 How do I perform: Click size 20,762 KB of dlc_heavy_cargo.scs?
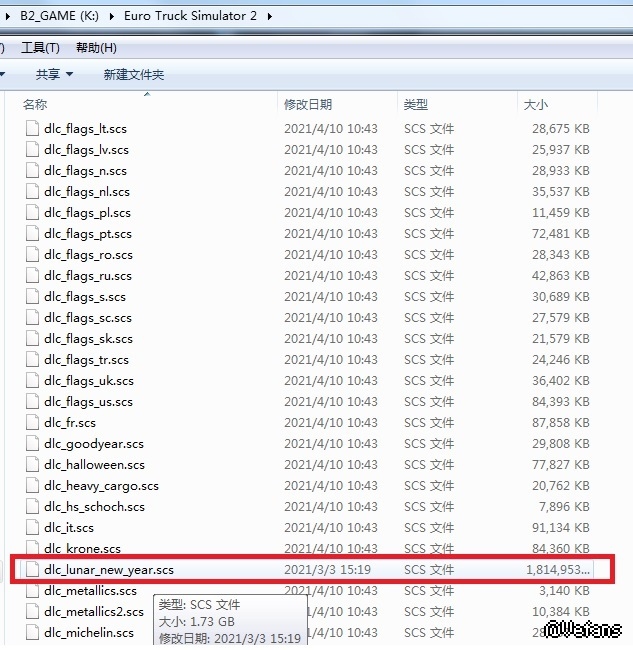[x=561, y=486]
